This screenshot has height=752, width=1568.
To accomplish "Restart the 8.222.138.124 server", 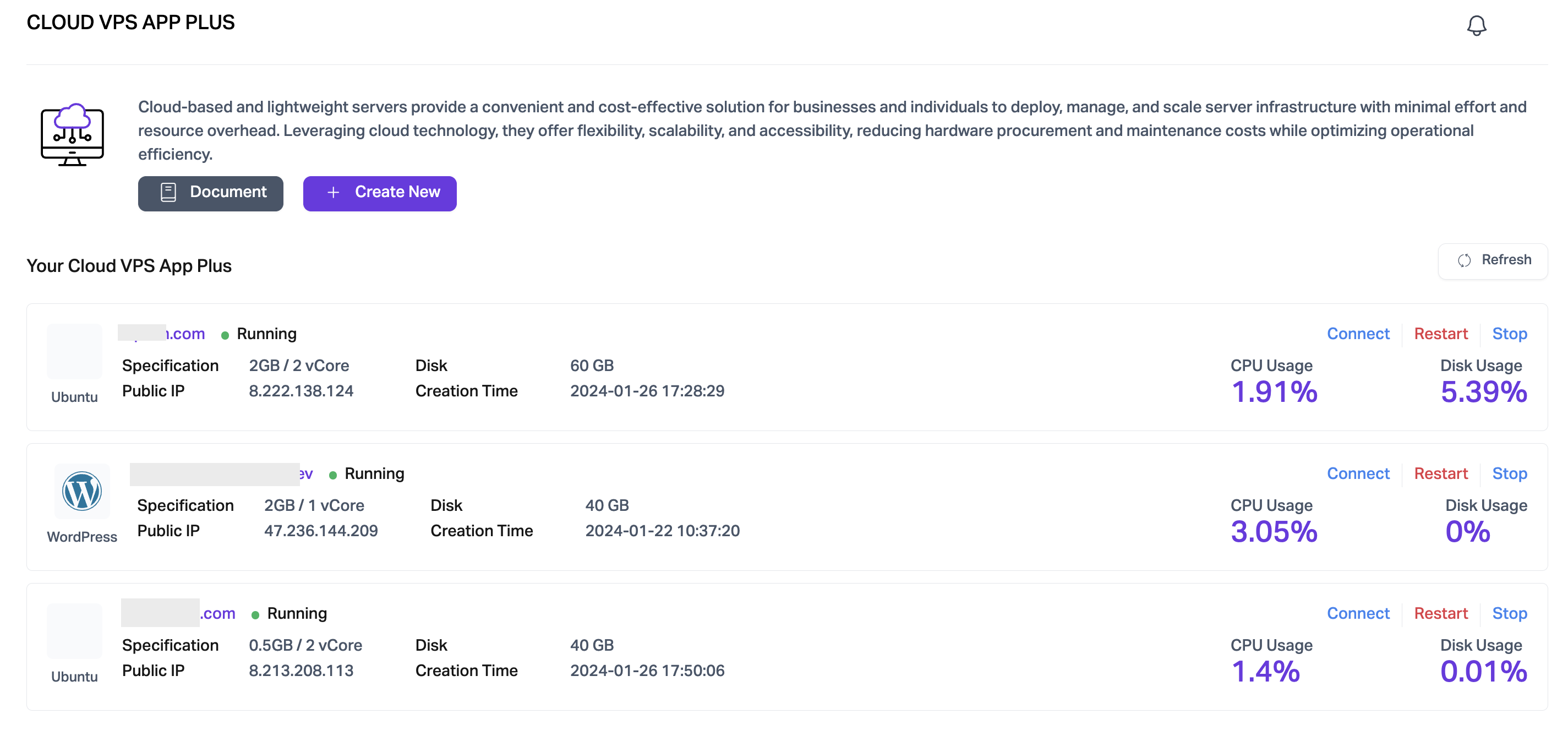I will click(x=1441, y=334).
